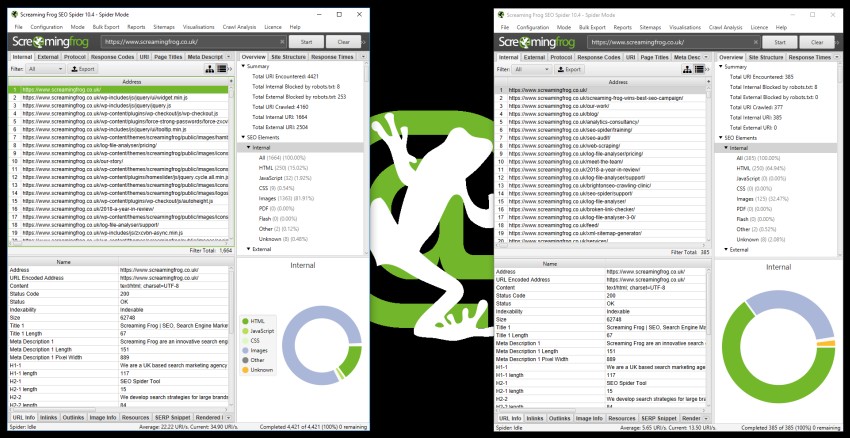Open SERP Snippet tab in left window

pyautogui.click(x=172, y=417)
